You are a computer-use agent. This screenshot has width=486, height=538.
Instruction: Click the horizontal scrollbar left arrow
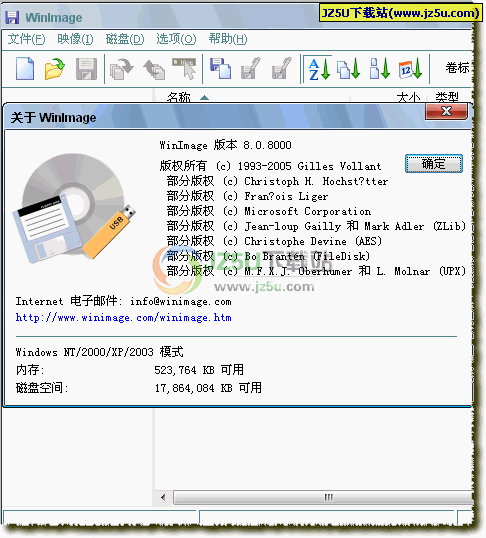pyautogui.click(x=163, y=497)
